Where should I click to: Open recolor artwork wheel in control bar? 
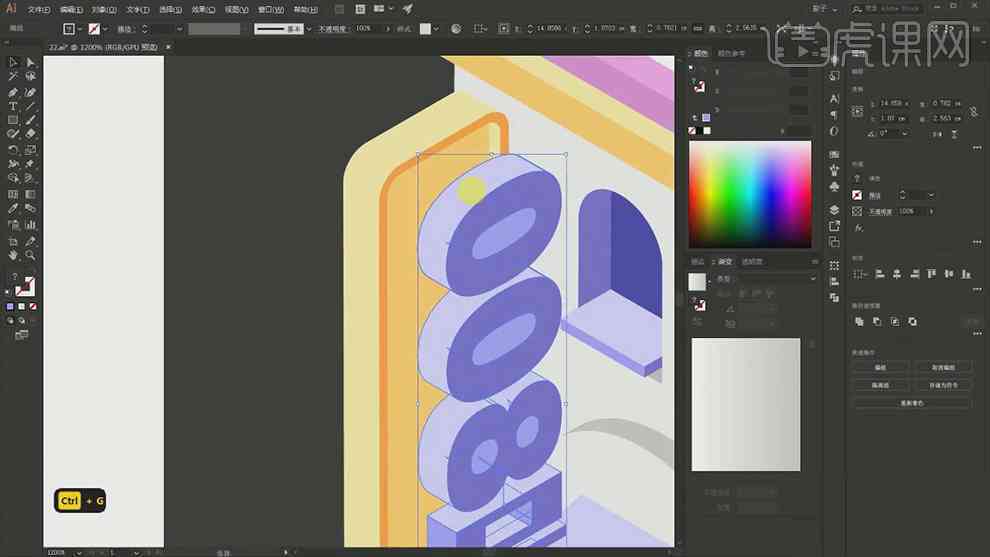click(456, 28)
